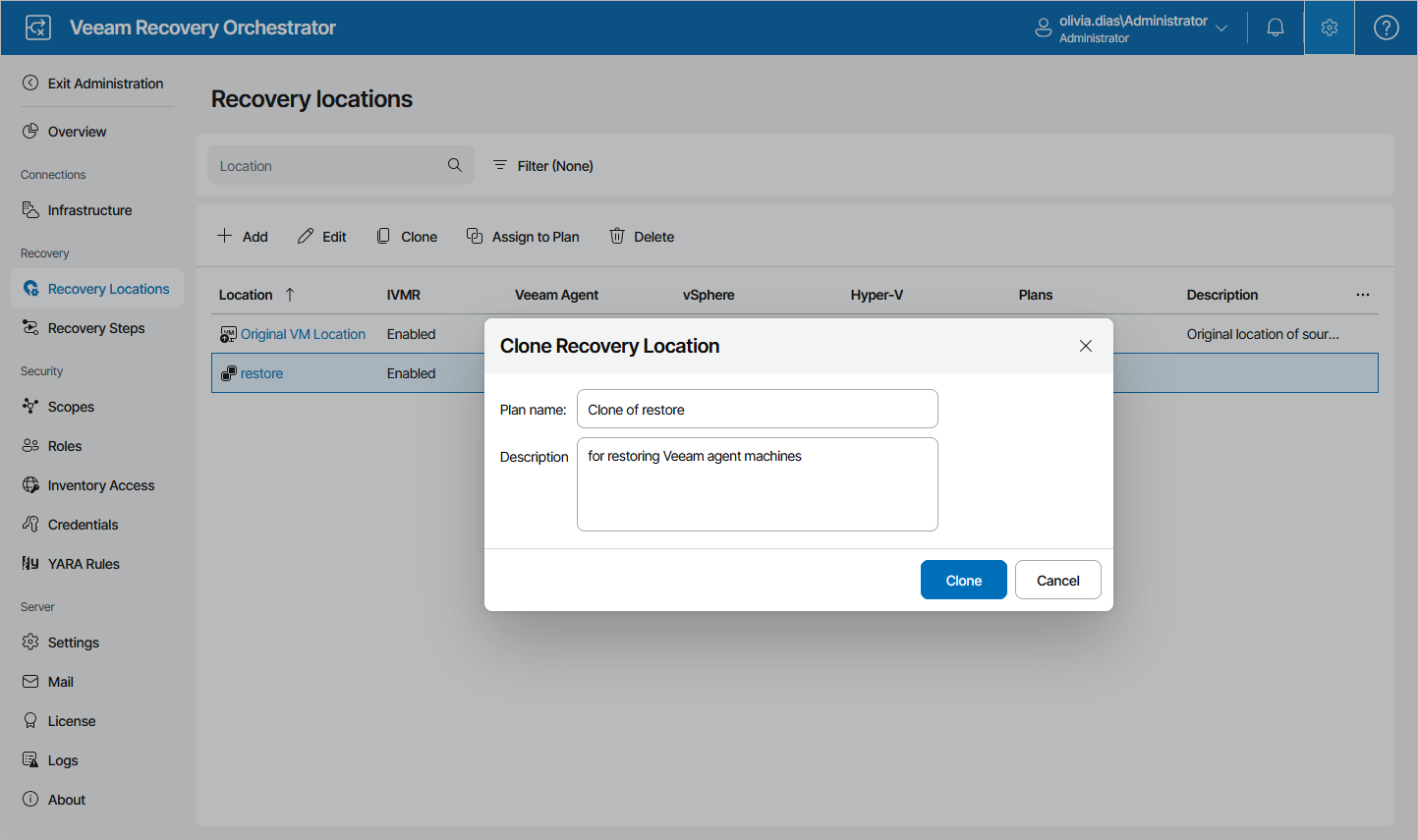
Task: Open Roles under Security
Action: pos(65,446)
